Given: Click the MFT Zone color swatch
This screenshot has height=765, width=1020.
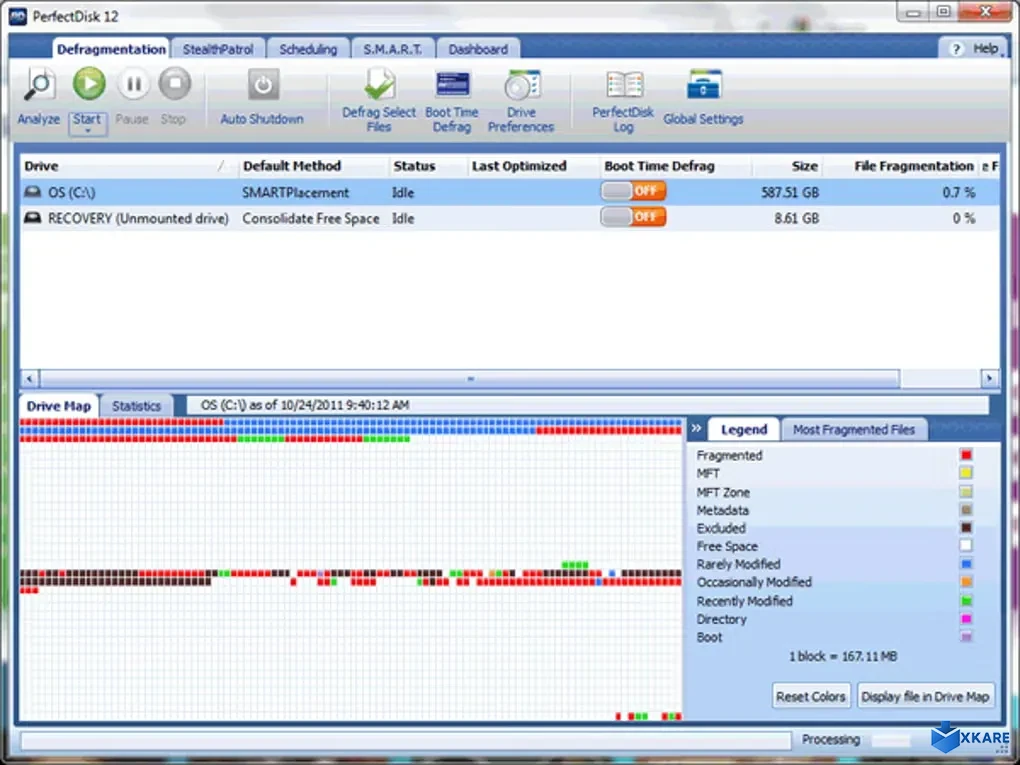Looking at the screenshot, I should pyautogui.click(x=966, y=492).
